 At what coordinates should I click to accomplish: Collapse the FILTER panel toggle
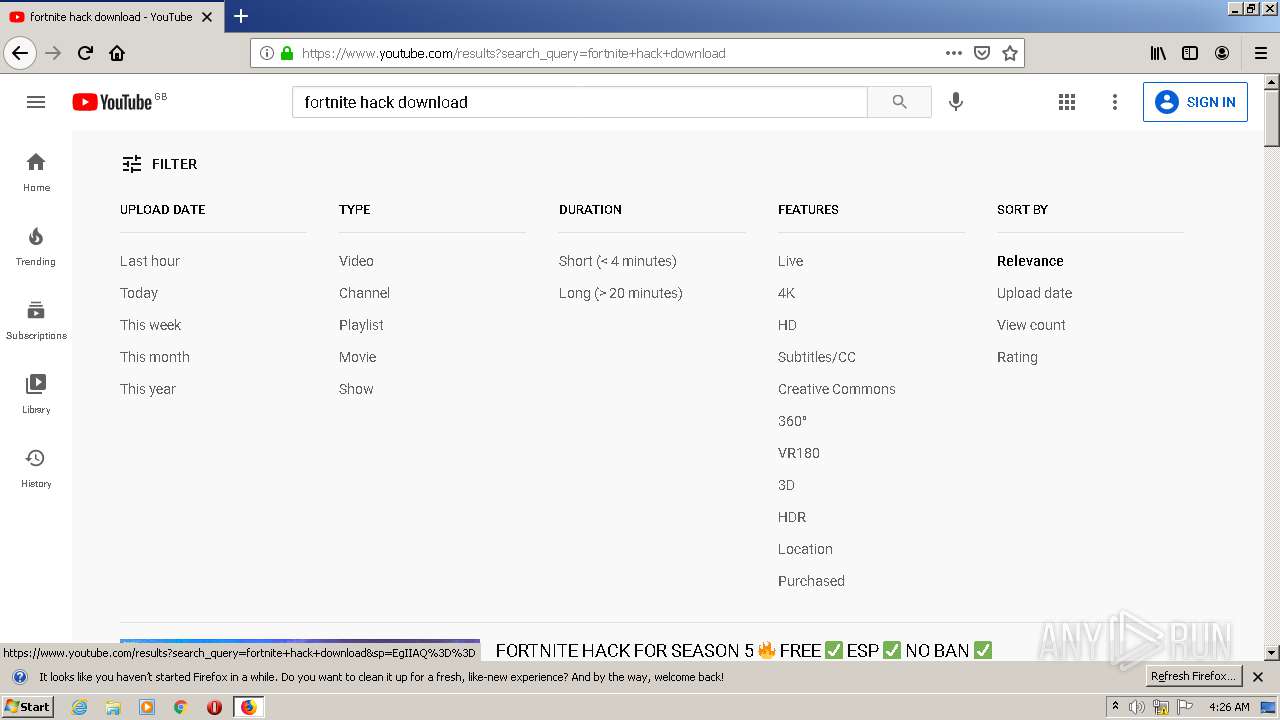159,164
